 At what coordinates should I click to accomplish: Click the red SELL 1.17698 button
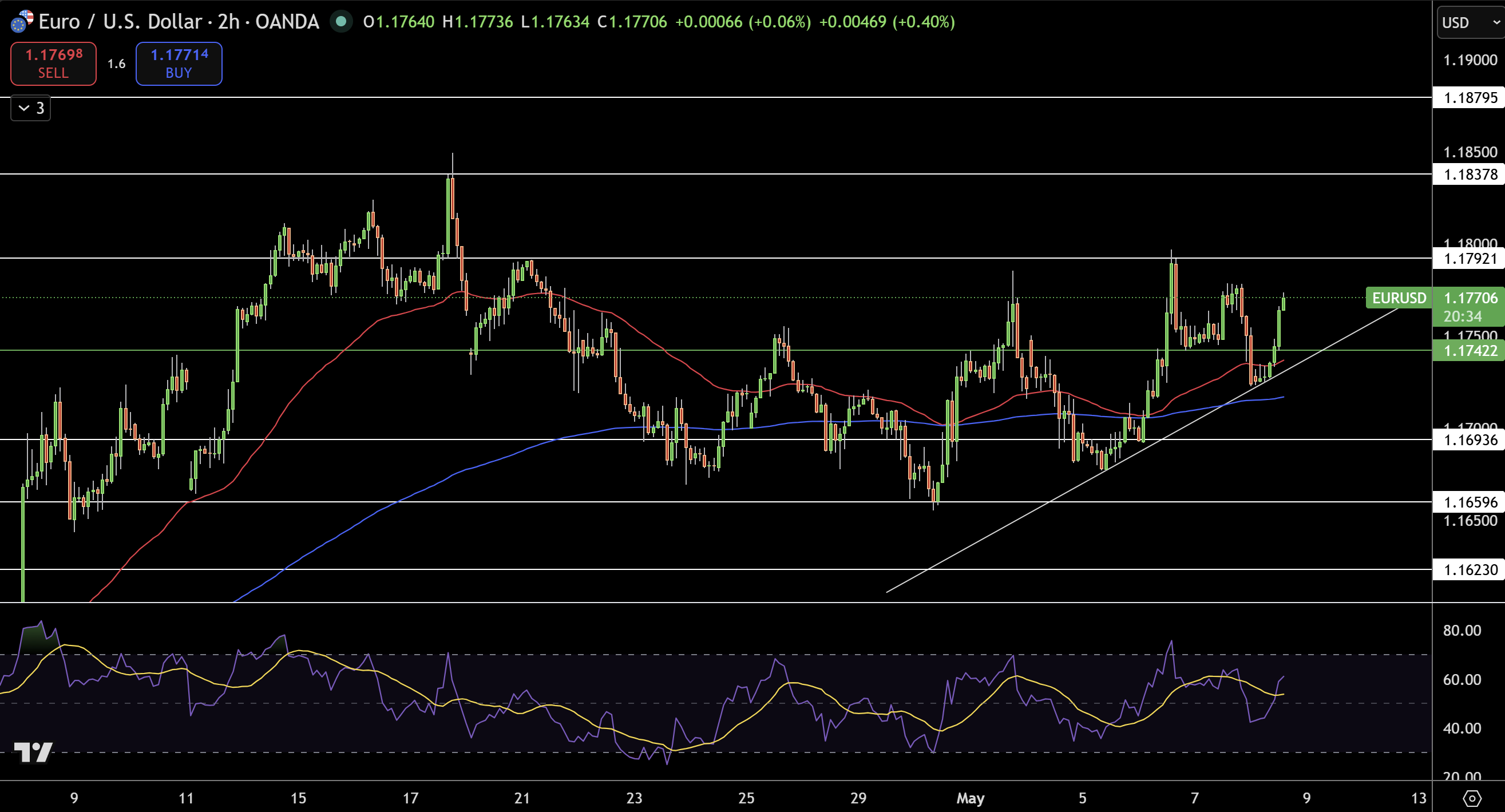coord(53,64)
